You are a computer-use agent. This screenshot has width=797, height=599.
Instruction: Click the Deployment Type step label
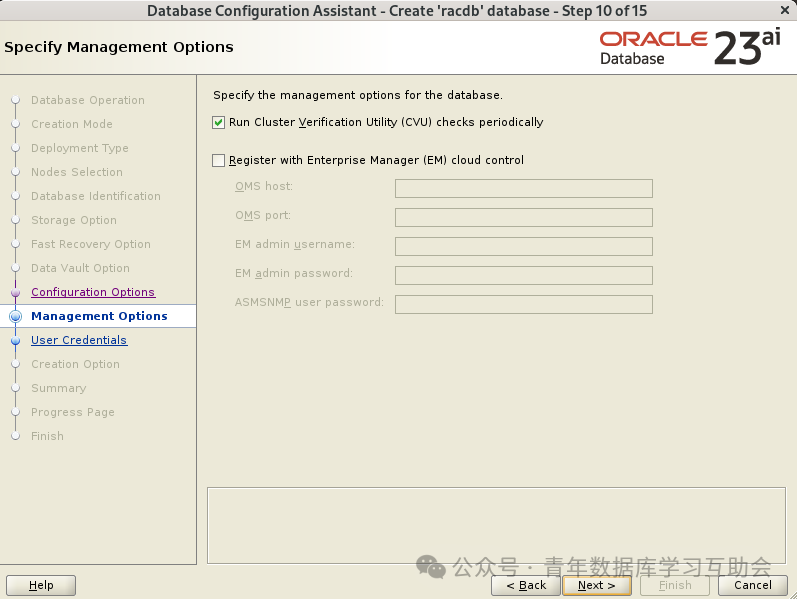pyautogui.click(x=80, y=148)
